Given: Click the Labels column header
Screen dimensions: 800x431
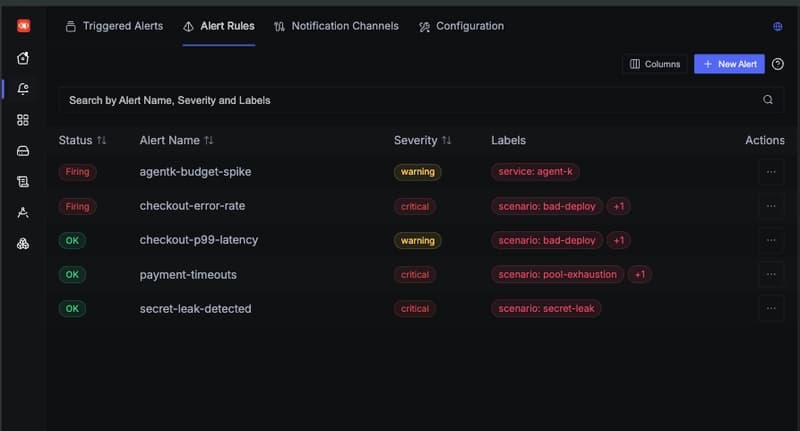Looking at the screenshot, I should coord(508,140).
